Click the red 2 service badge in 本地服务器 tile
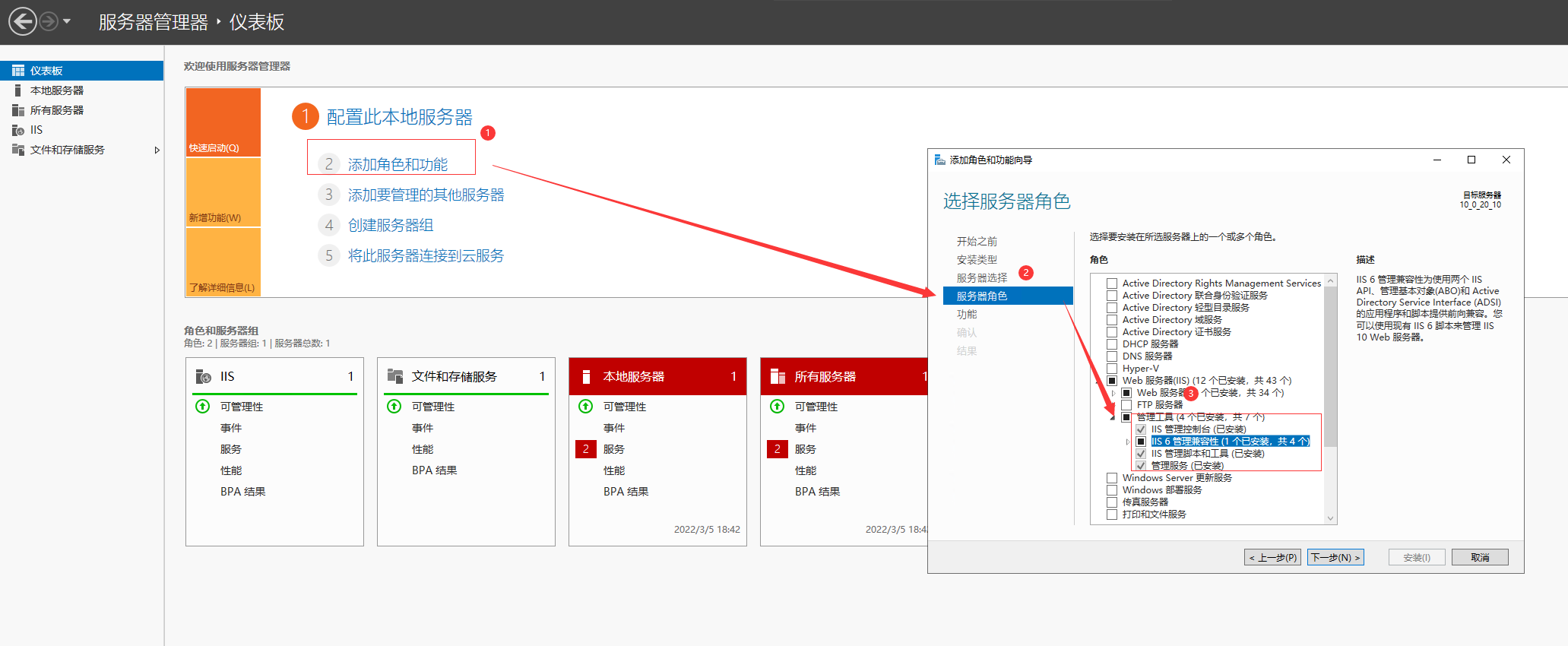 pos(585,449)
